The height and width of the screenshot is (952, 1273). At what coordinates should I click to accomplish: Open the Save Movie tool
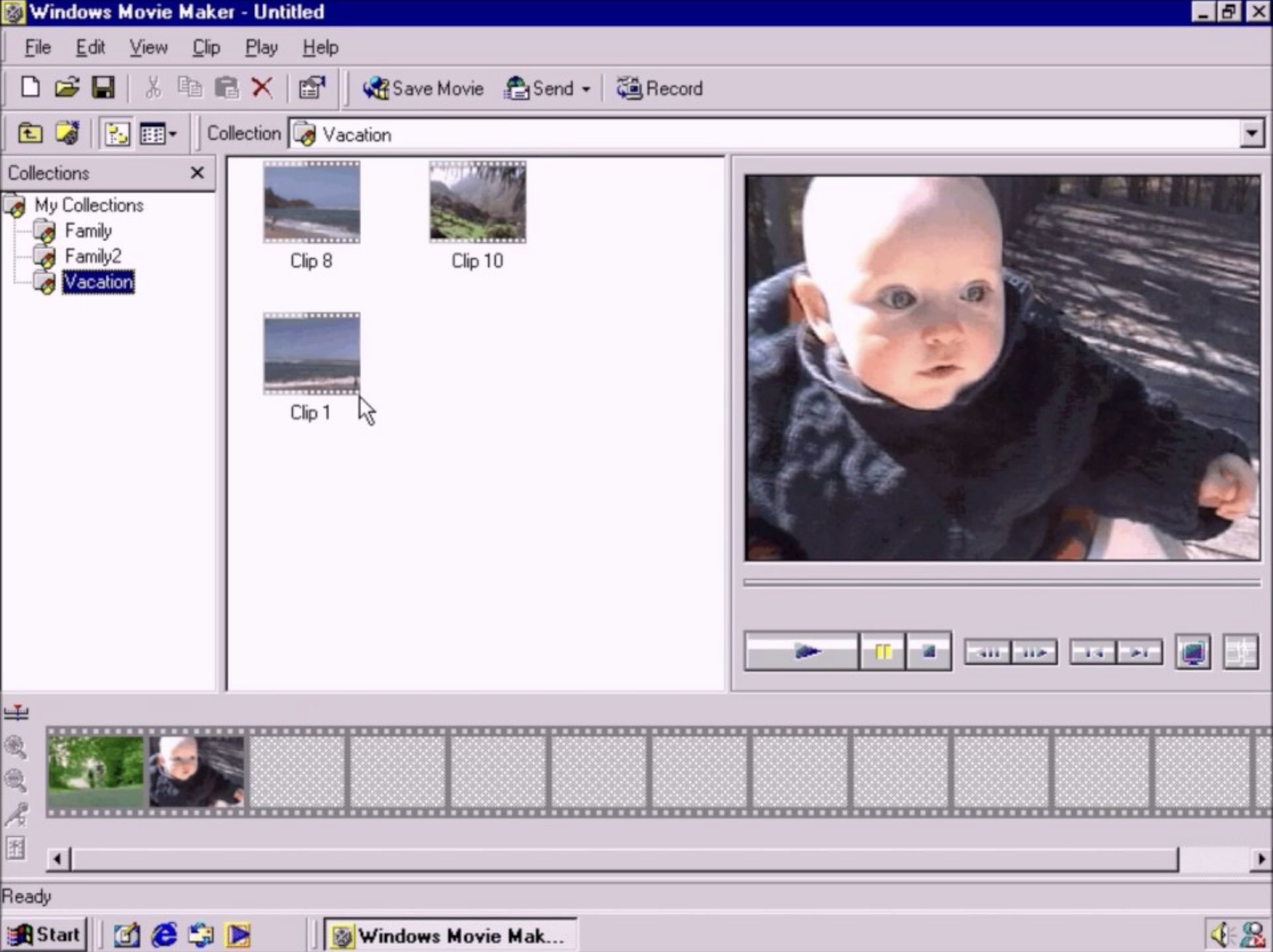click(x=424, y=88)
